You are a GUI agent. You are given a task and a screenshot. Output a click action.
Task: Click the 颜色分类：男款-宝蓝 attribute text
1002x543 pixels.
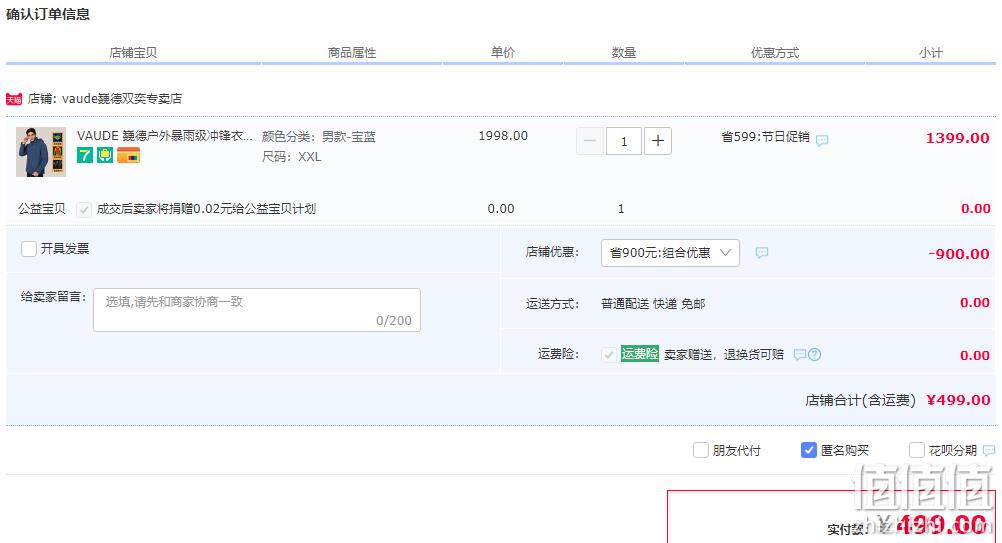pyautogui.click(x=319, y=137)
